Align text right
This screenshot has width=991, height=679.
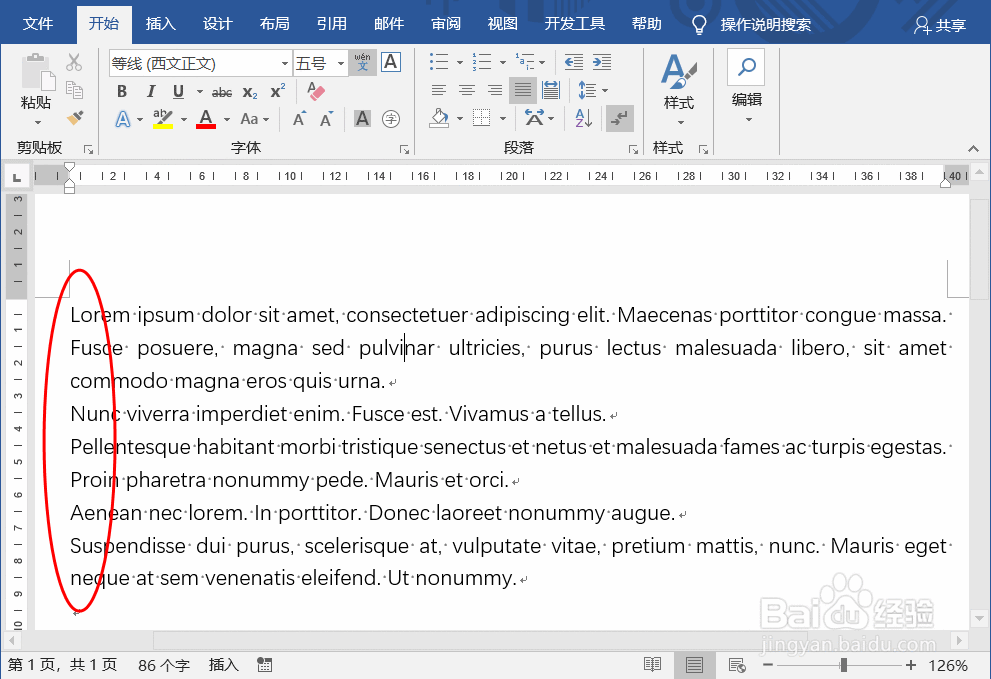point(495,90)
